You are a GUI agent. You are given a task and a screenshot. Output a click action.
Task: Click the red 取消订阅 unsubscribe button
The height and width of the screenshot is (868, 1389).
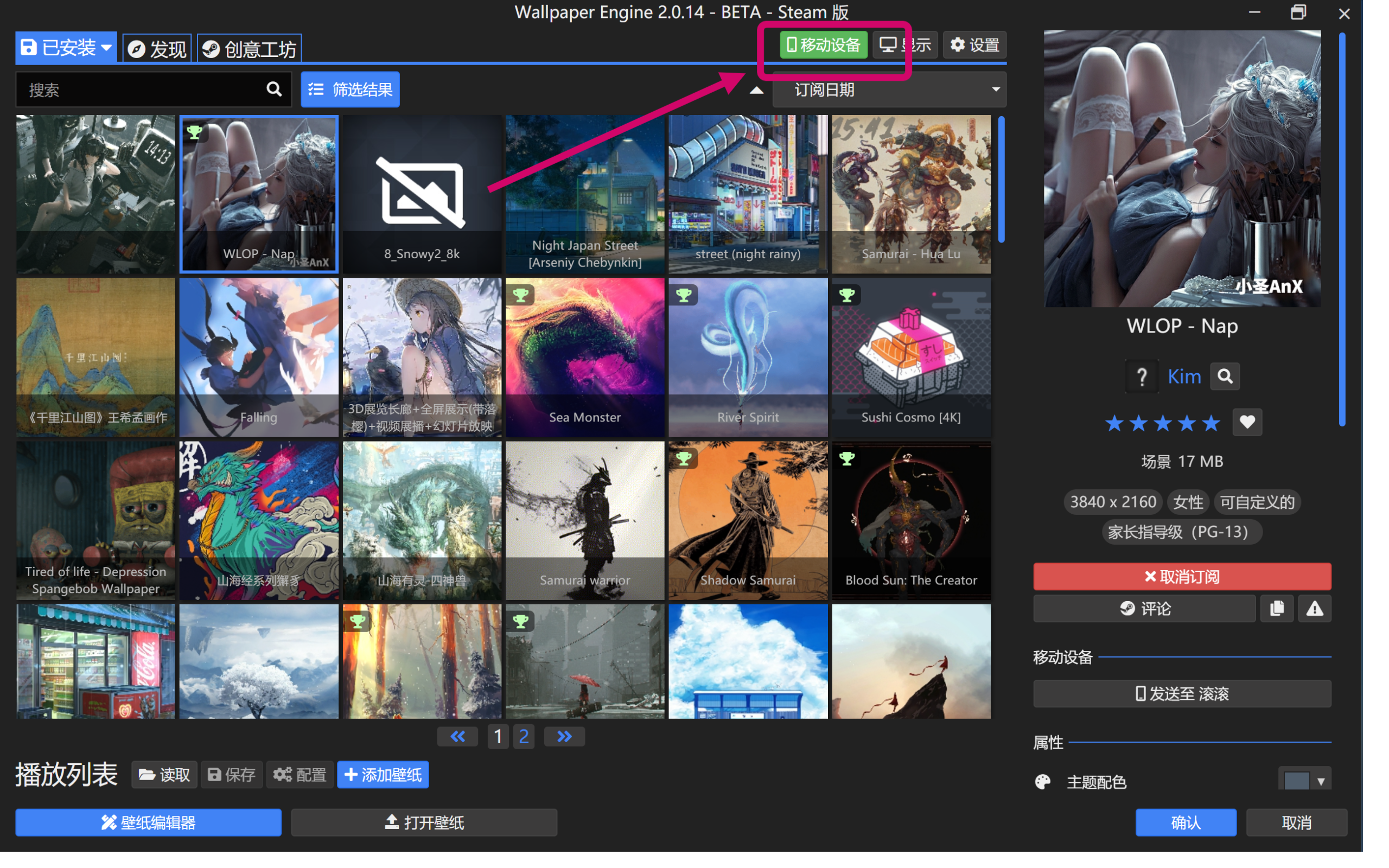coord(1182,576)
